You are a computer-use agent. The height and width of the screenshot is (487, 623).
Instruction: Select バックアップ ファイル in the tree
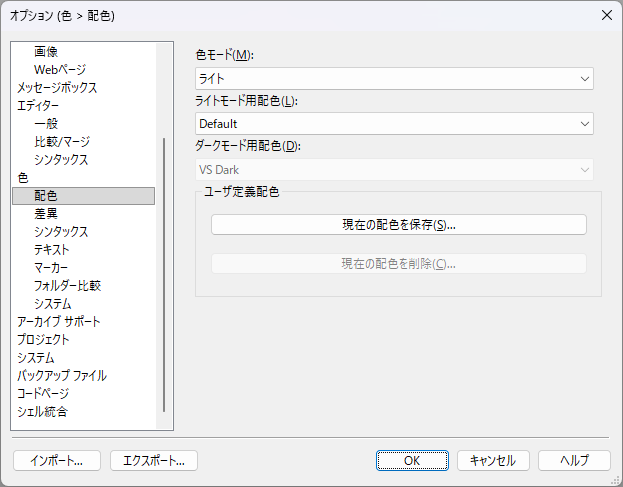[62, 376]
